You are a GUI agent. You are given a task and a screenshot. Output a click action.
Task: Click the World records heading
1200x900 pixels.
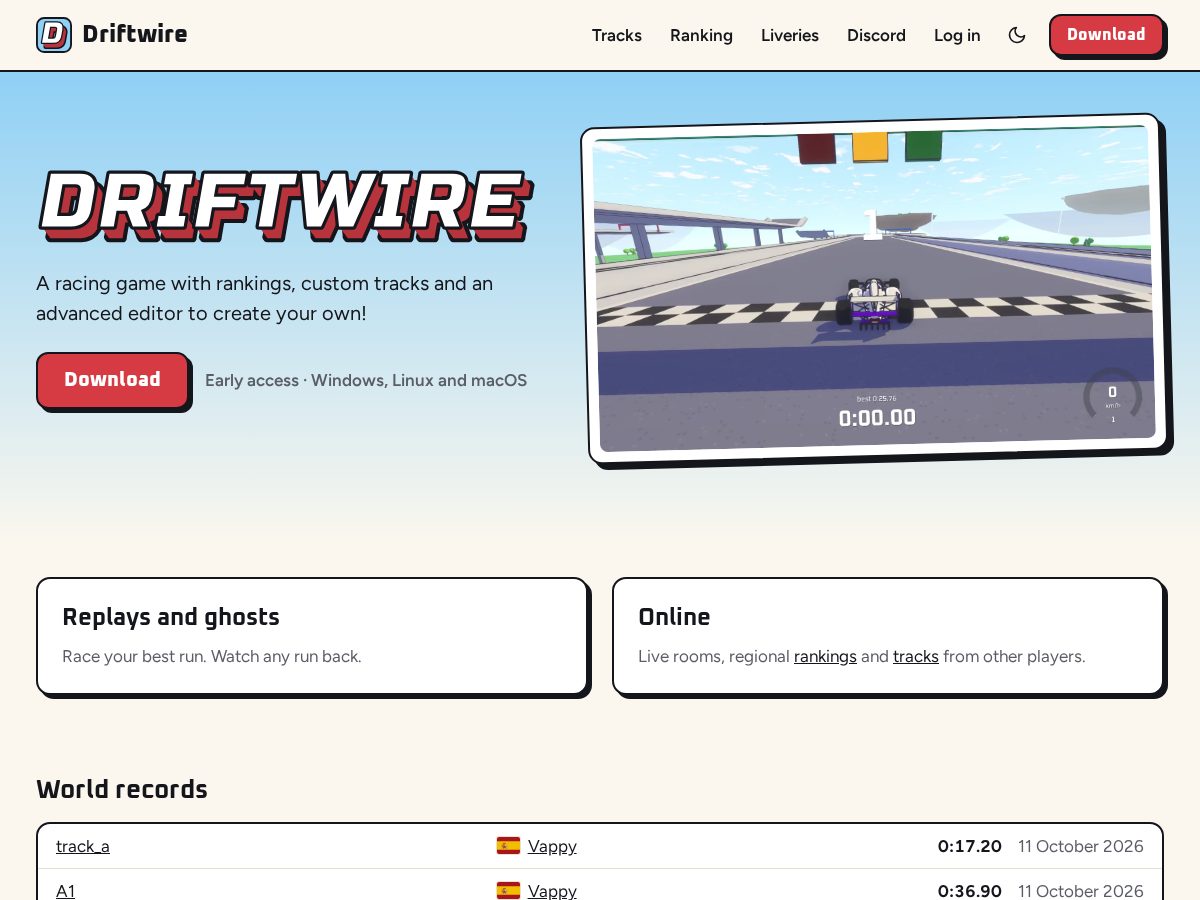(x=122, y=789)
